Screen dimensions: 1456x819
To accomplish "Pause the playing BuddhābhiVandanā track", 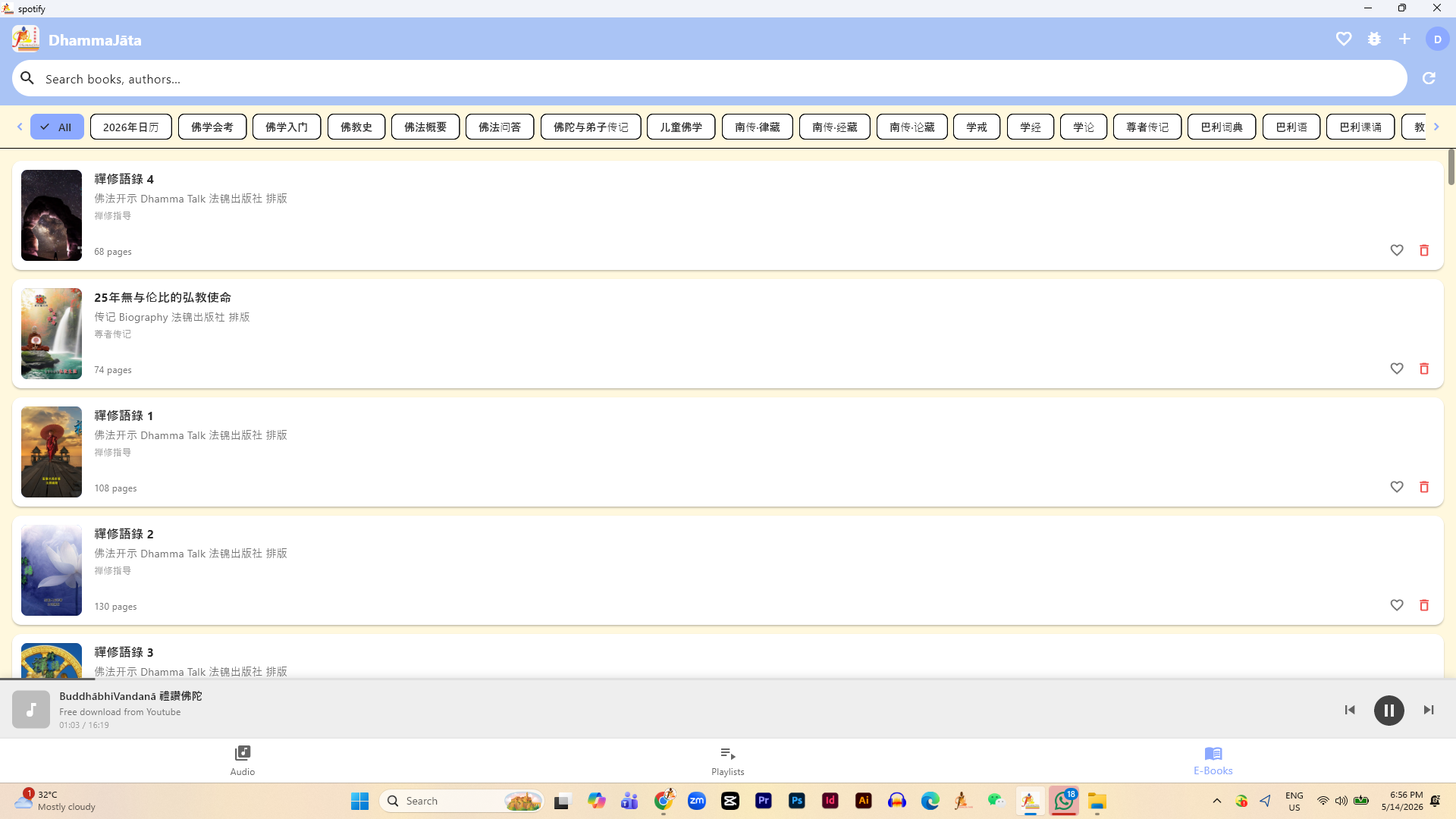I will coord(1389,711).
